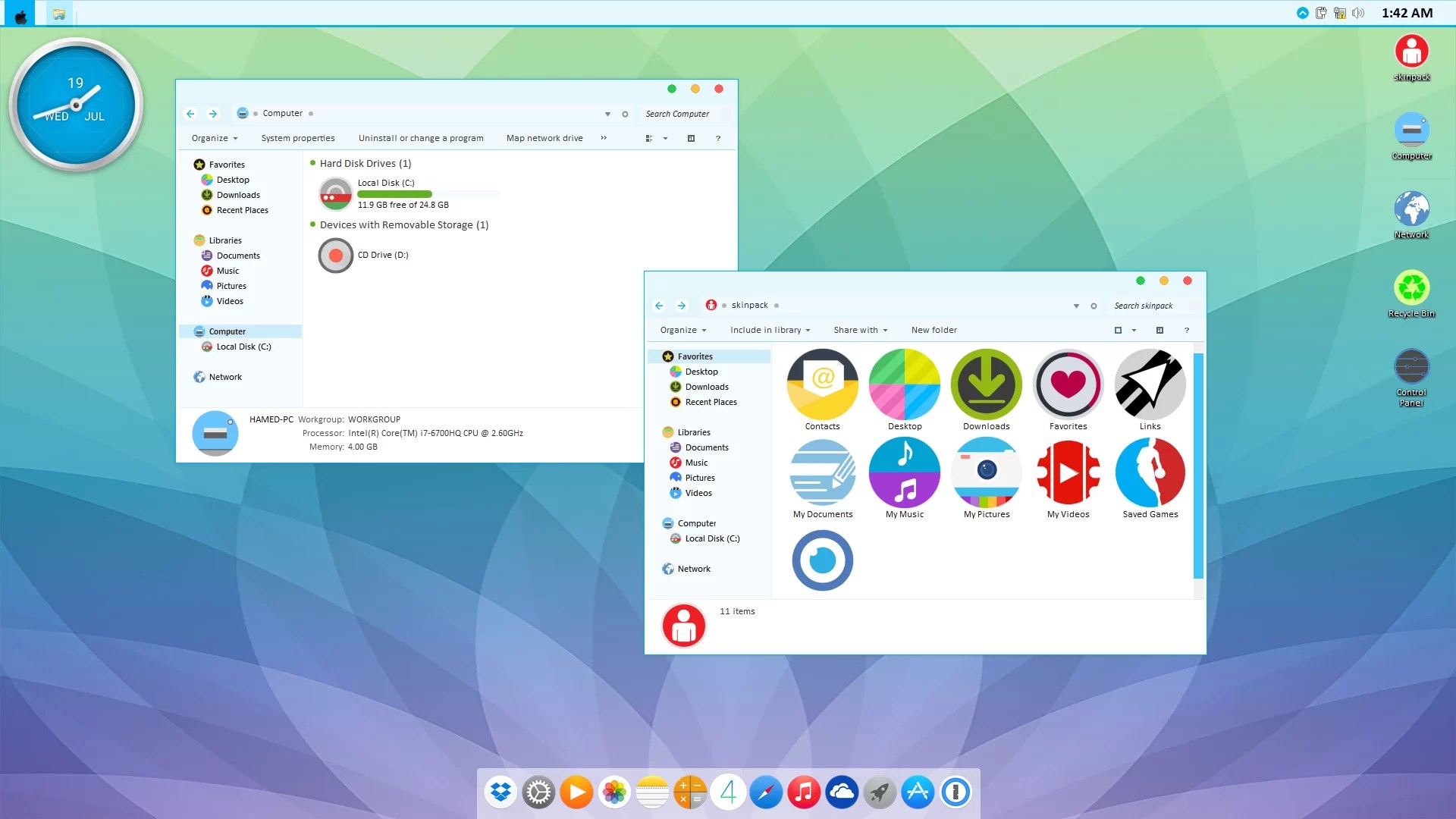Click Map network drive
This screenshot has height=819, width=1456.
544,138
